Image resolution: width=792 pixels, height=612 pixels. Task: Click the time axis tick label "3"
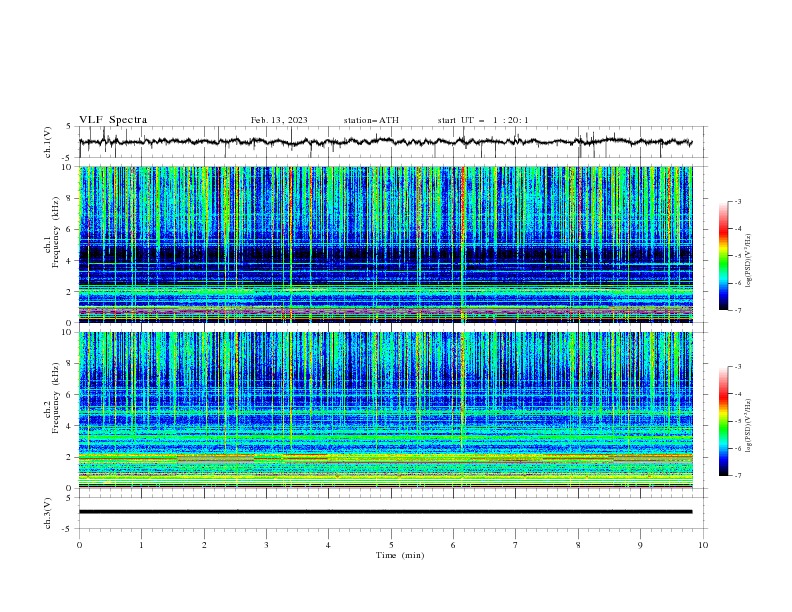266,545
